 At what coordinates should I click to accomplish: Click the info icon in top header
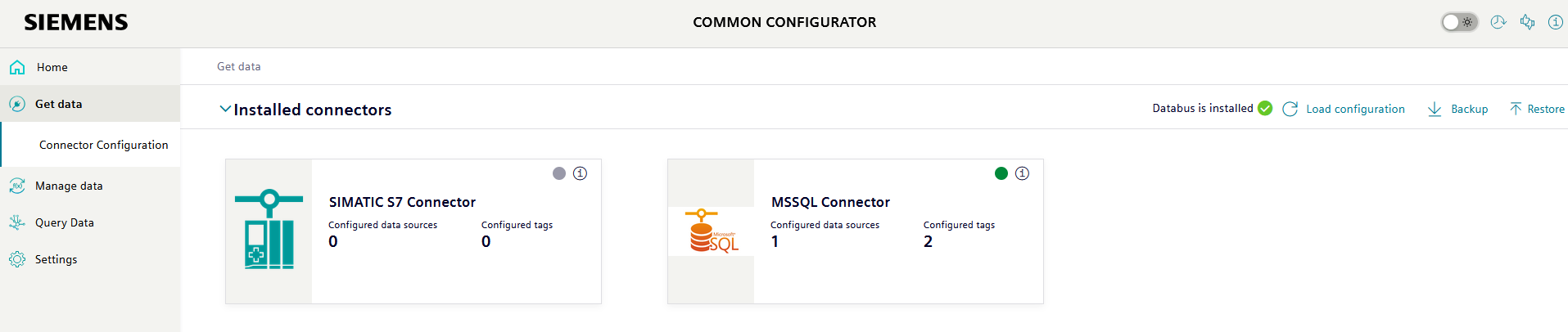[1555, 22]
